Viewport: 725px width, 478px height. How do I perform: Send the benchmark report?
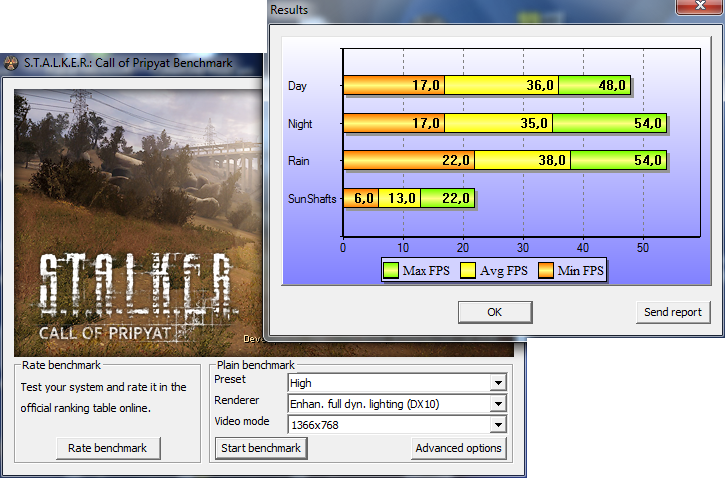point(673,313)
